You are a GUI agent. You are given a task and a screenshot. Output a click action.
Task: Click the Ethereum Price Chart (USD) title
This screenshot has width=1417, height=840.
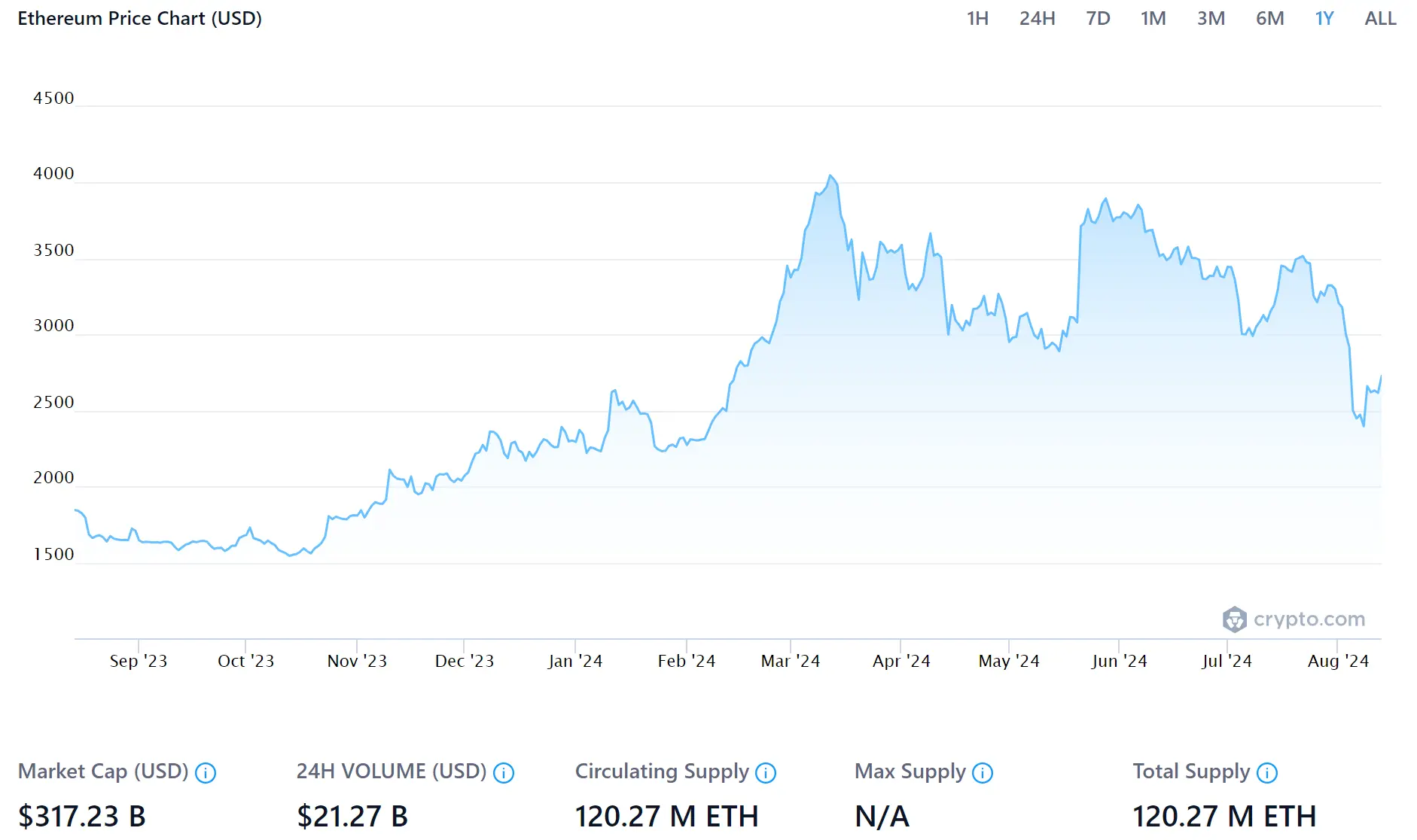click(x=140, y=19)
